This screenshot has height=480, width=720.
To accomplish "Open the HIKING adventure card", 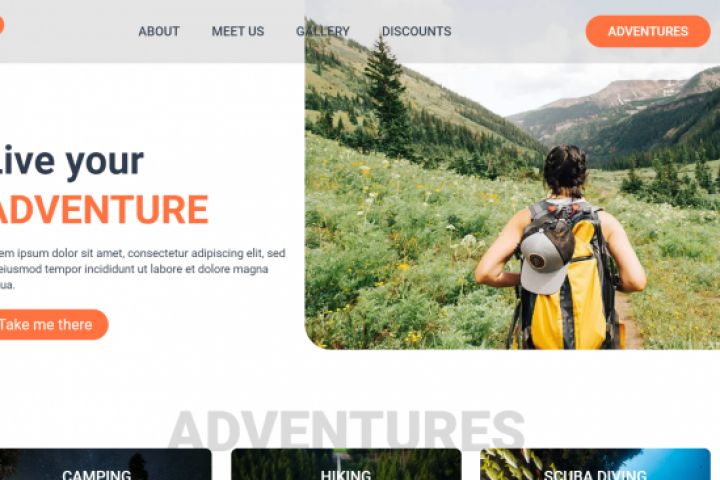I will click(346, 464).
